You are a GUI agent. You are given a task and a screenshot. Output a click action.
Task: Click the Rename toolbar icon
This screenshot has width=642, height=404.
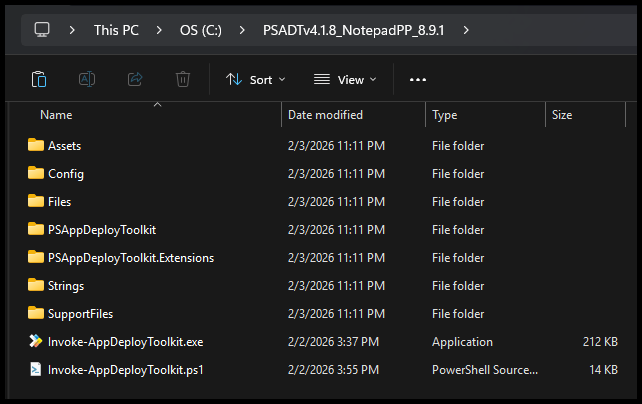click(x=87, y=79)
